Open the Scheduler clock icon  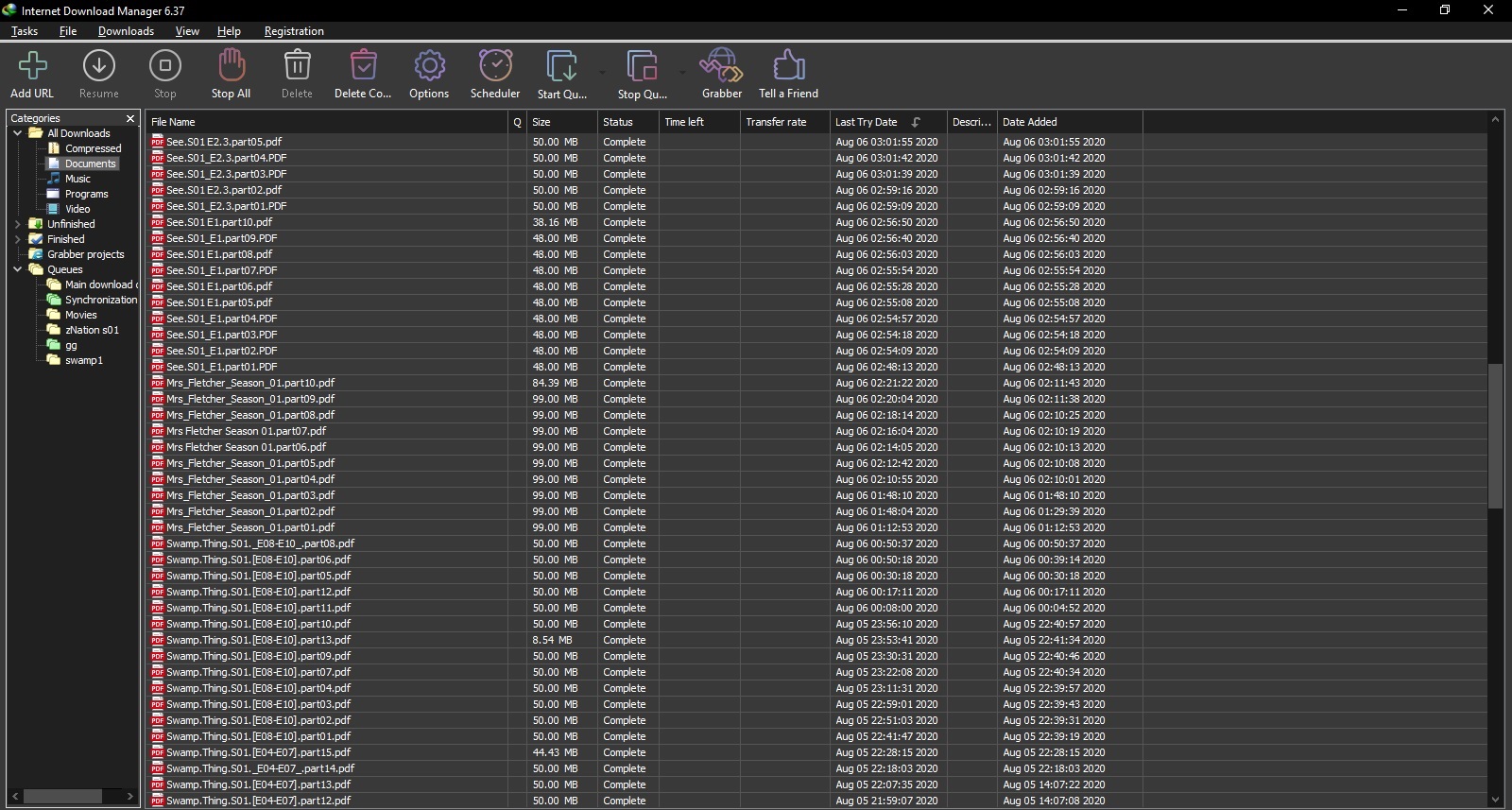tap(495, 66)
